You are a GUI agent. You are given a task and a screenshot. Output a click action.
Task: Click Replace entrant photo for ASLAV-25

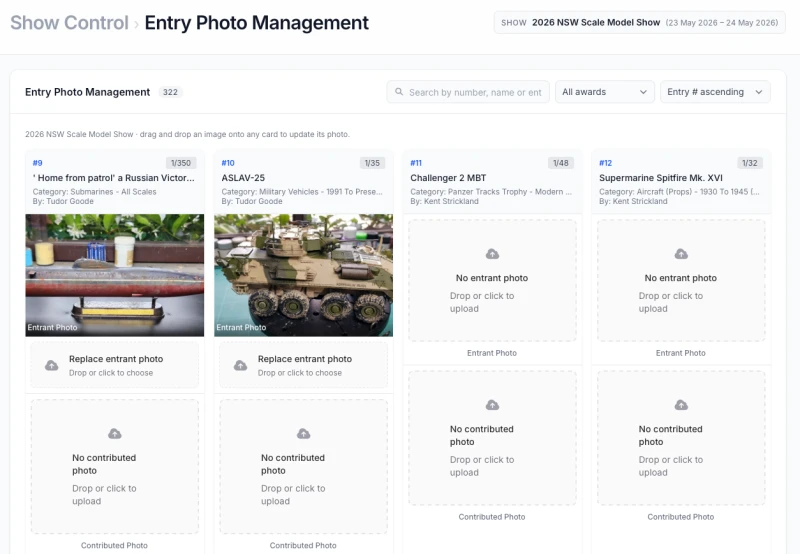pyautogui.click(x=304, y=365)
